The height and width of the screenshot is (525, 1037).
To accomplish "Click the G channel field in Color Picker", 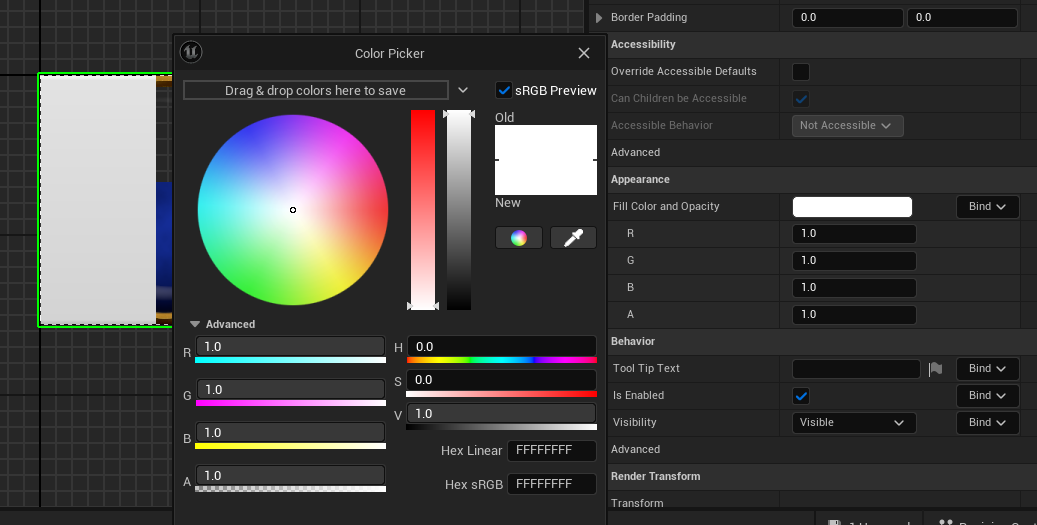I will 290,389.
